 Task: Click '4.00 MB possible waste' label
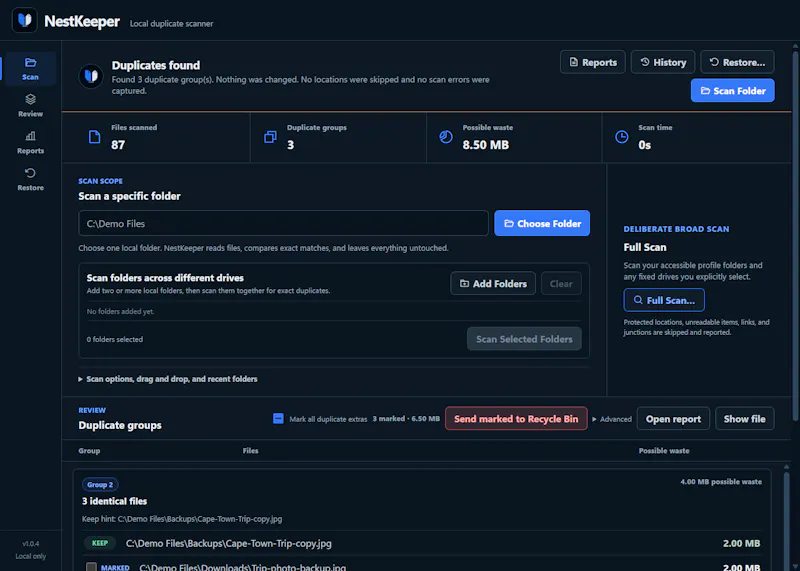721,482
